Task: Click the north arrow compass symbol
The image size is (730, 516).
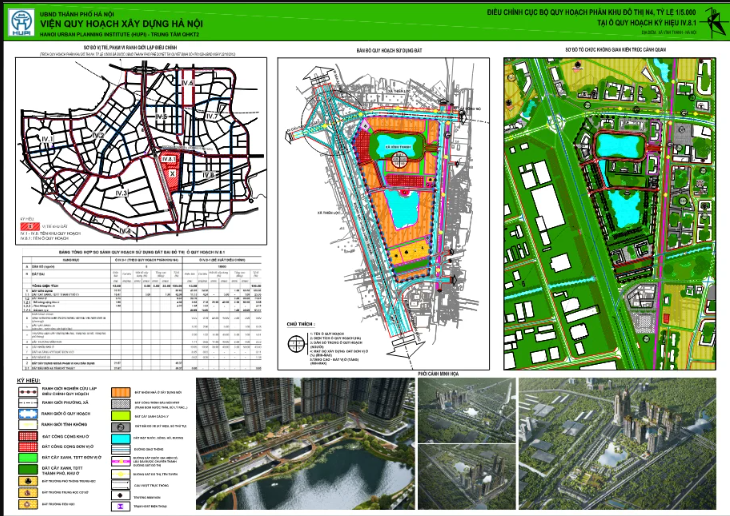Action: pos(714,21)
